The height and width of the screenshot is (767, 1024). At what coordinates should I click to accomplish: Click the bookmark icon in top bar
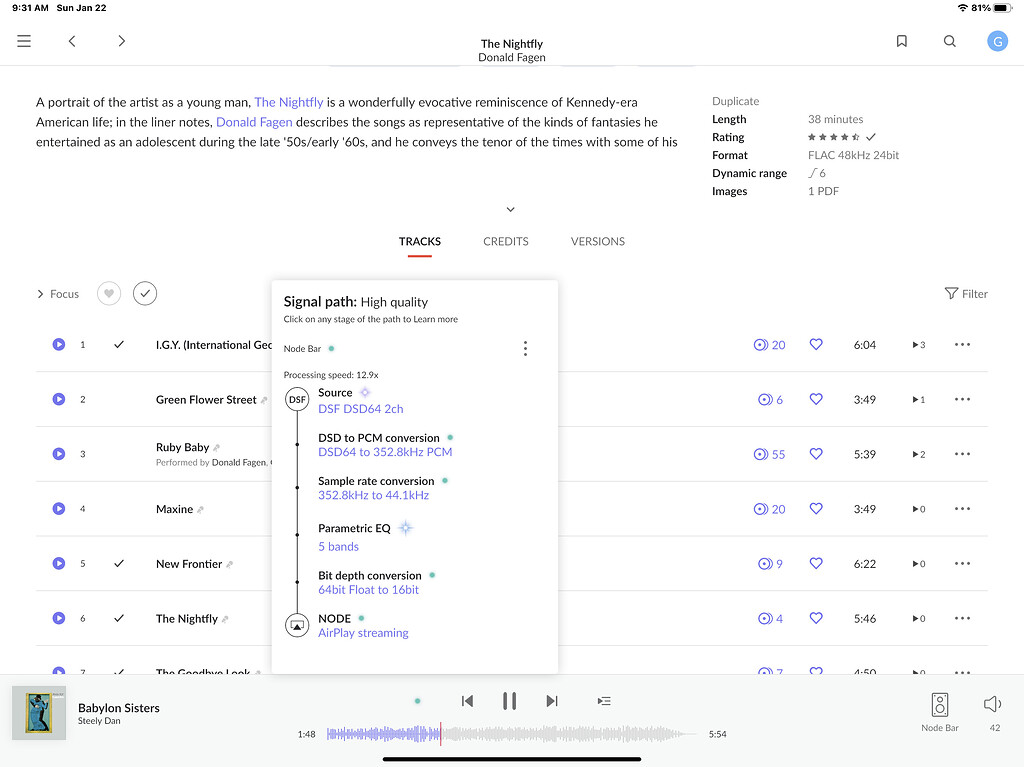[x=902, y=41]
